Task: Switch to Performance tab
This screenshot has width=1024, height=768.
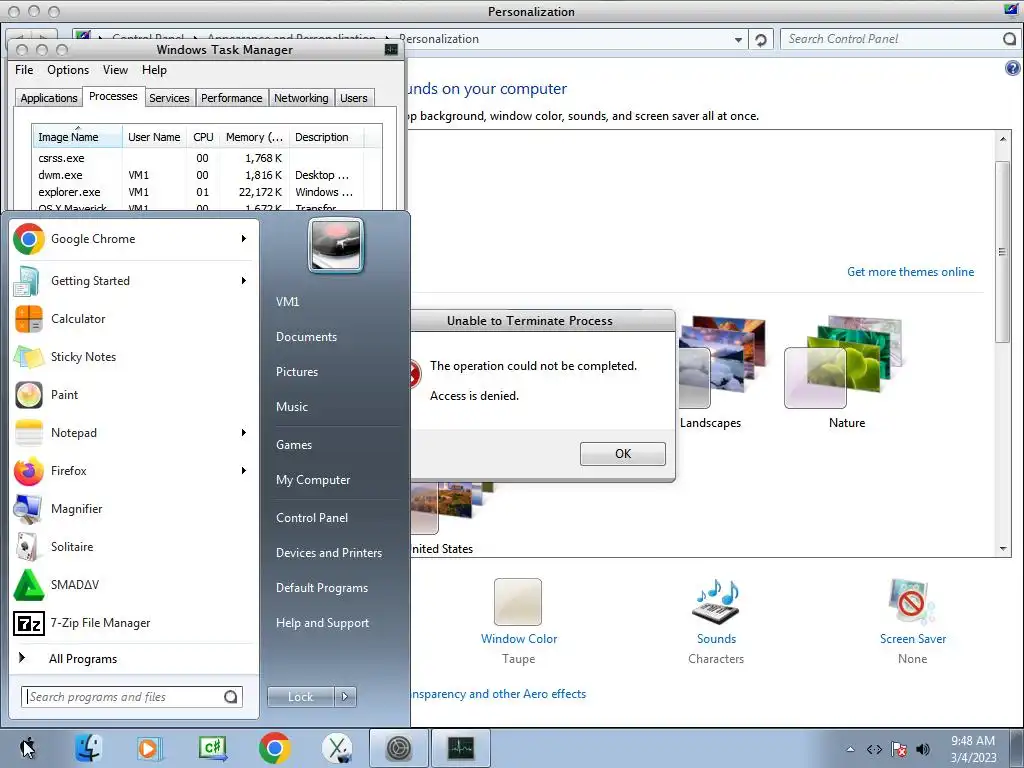Action: 231,98
